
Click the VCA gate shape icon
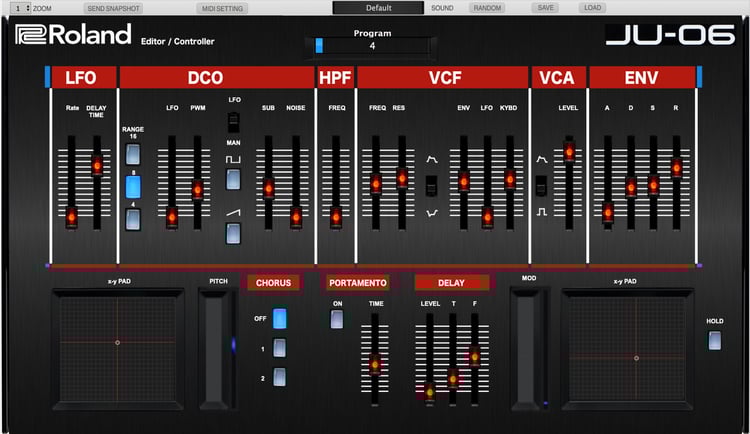(541, 211)
